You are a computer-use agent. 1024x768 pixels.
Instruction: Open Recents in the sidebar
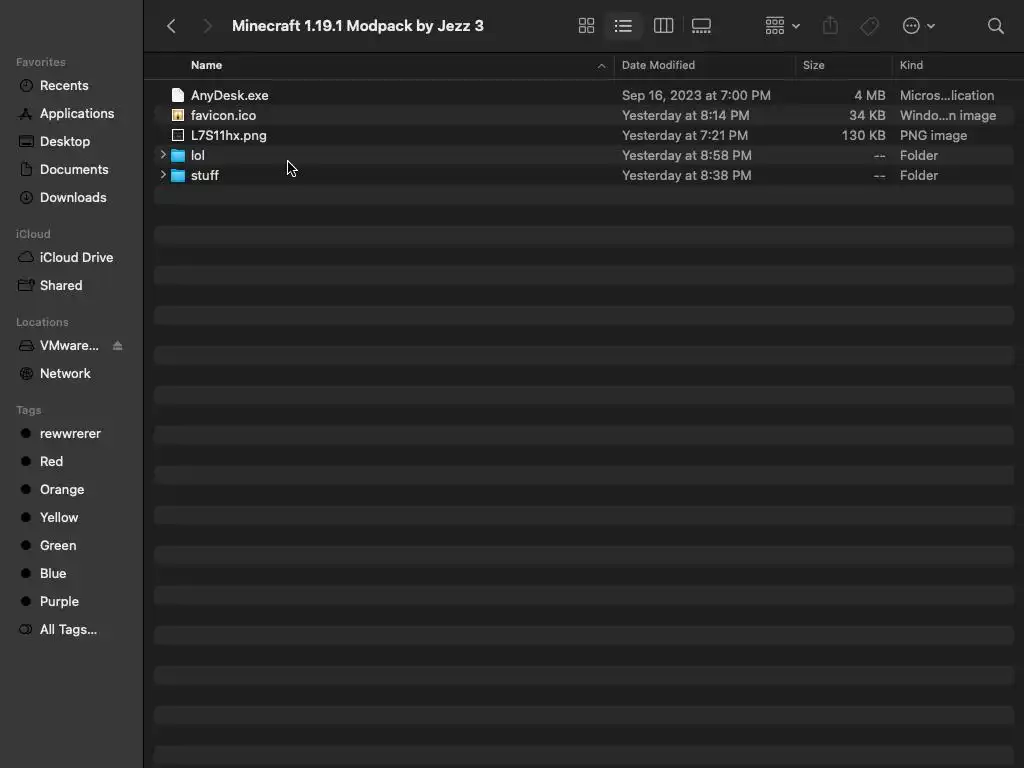coord(63,86)
